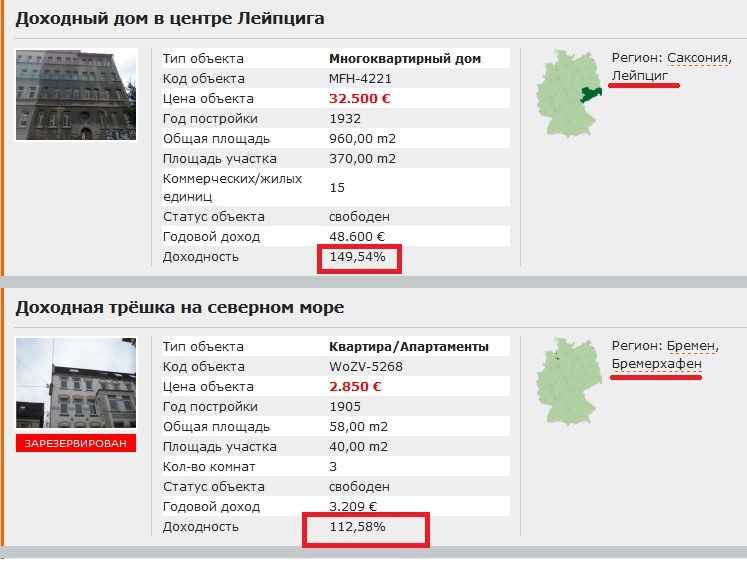Click the Germany map highlighting Saxony

click(x=566, y=97)
